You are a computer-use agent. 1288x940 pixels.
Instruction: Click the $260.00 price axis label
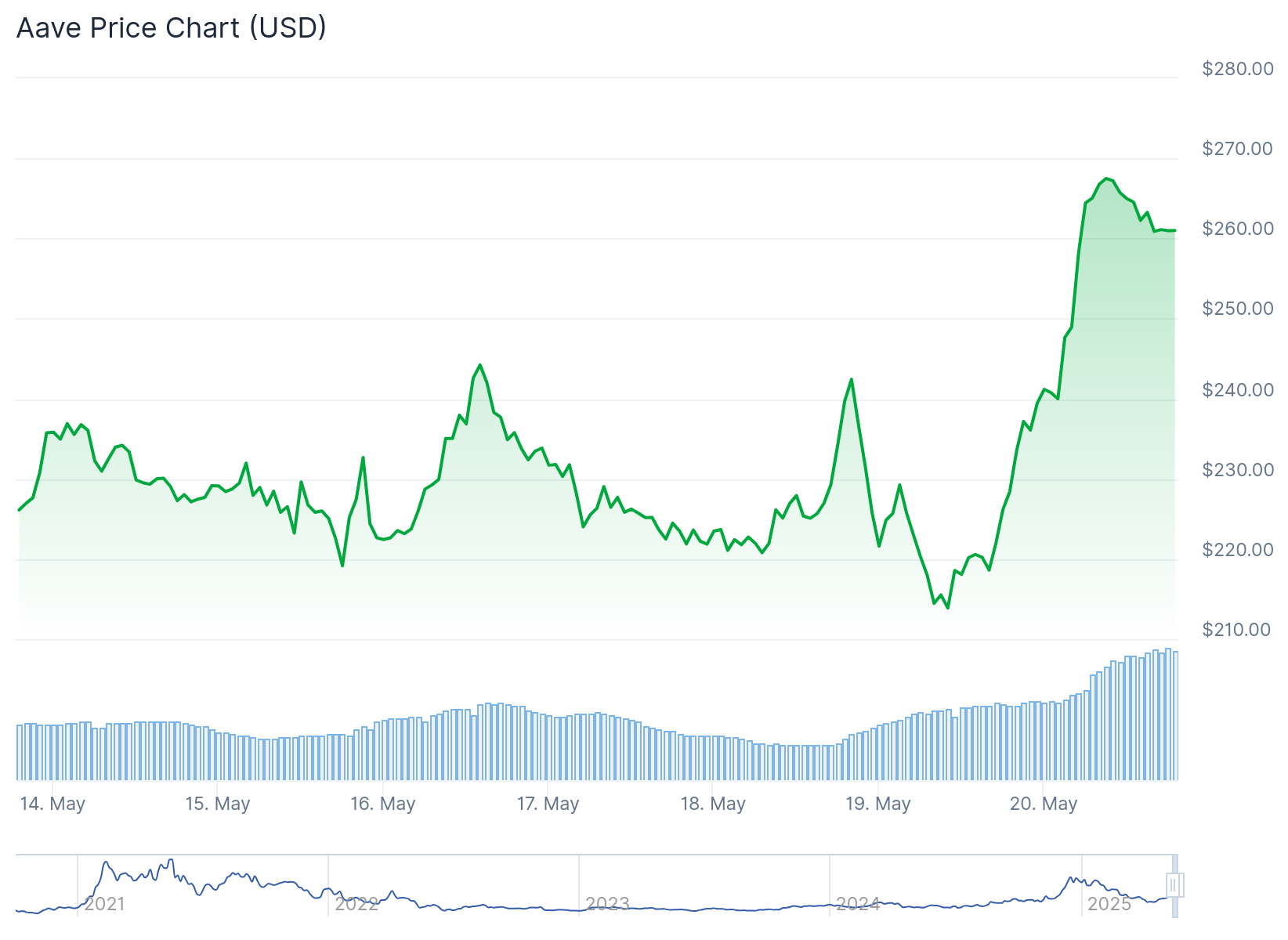(x=1238, y=229)
